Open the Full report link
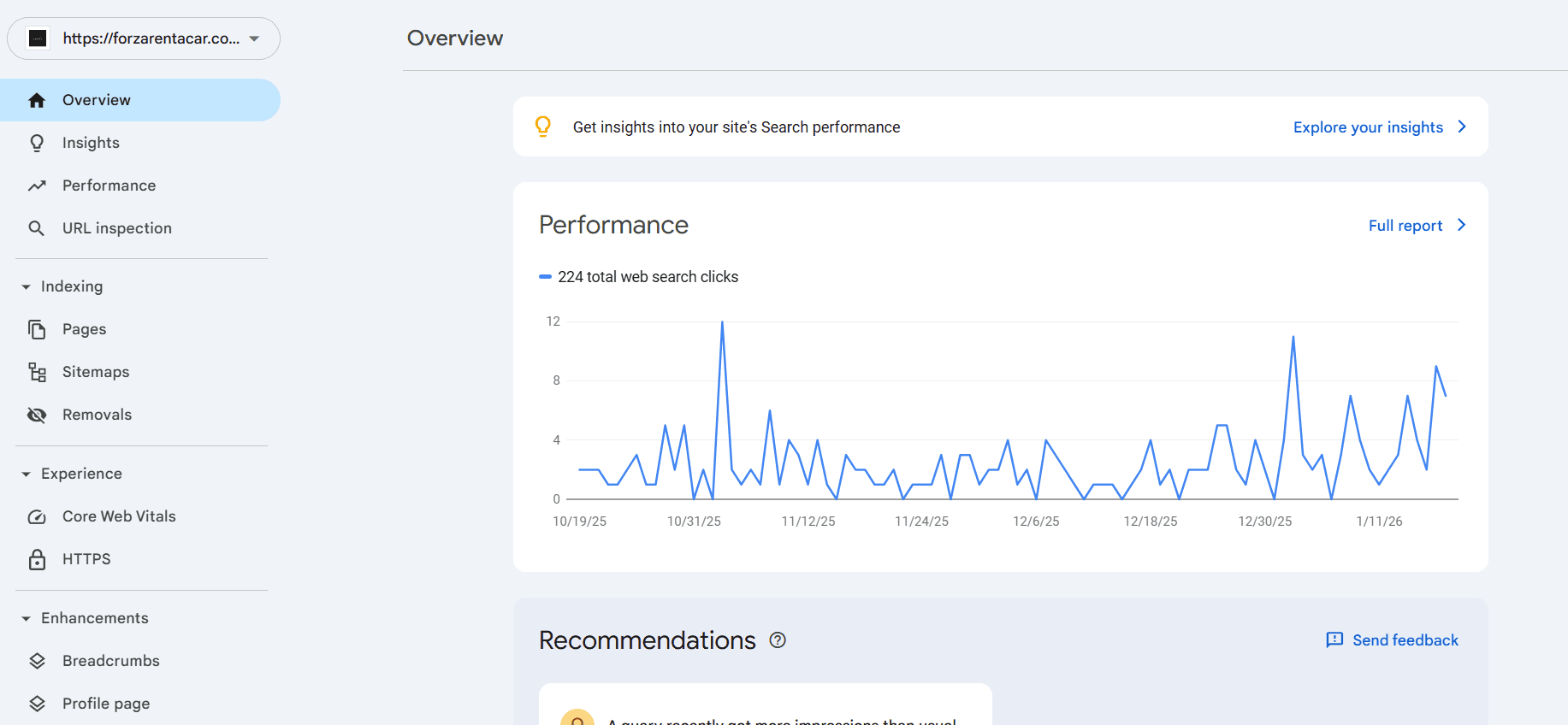This screenshot has height=725, width=1568. click(x=1417, y=226)
